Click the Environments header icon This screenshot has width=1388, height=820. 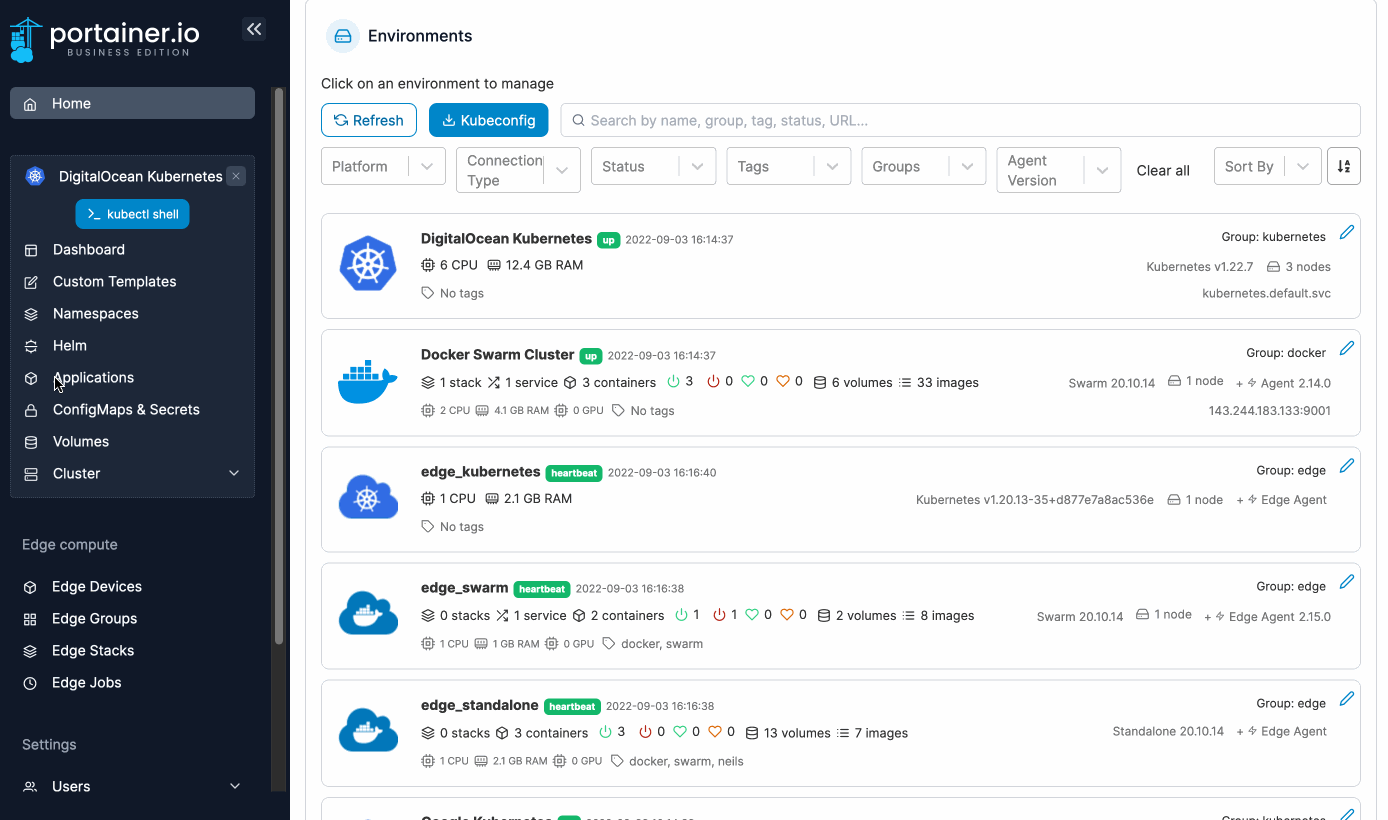coord(343,36)
